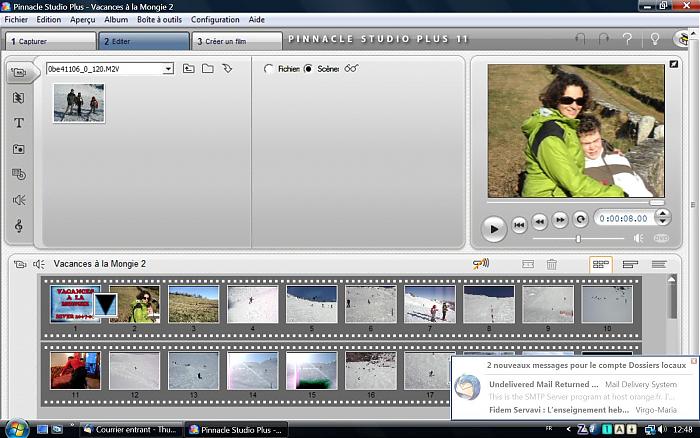
Task: Play the preview video
Action: [x=494, y=229]
